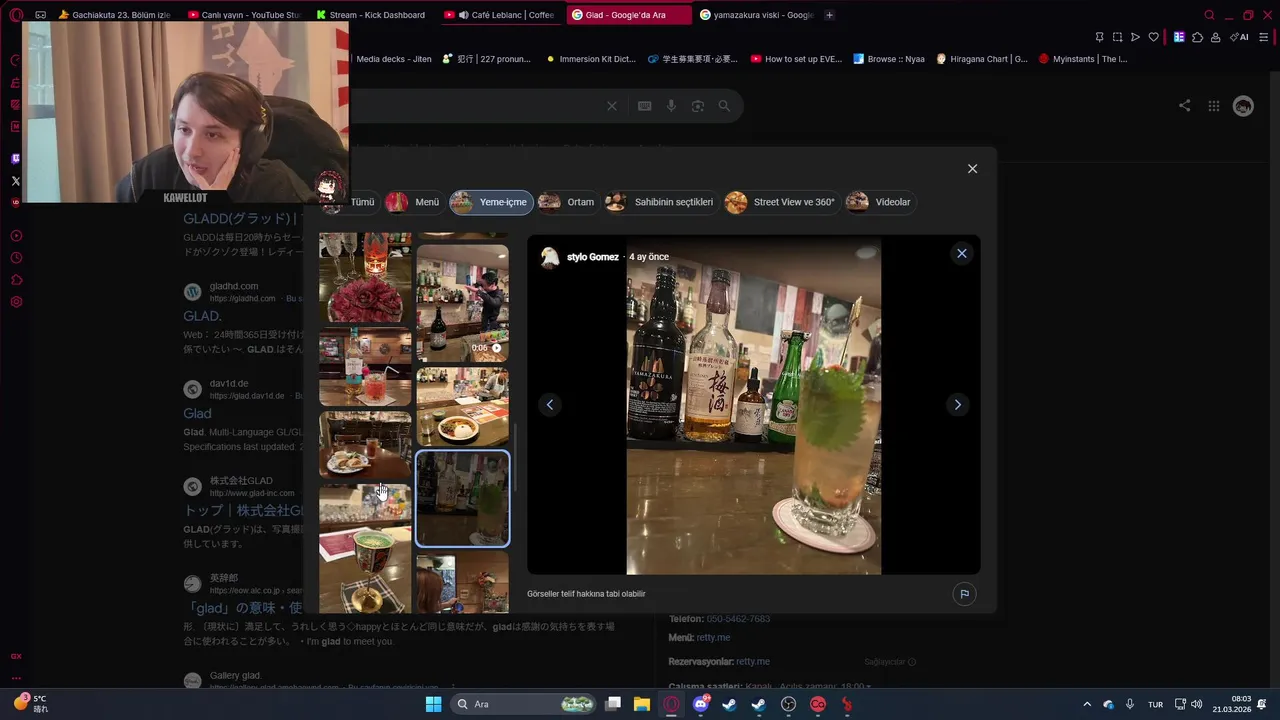Go to the previous photo

pos(549,404)
